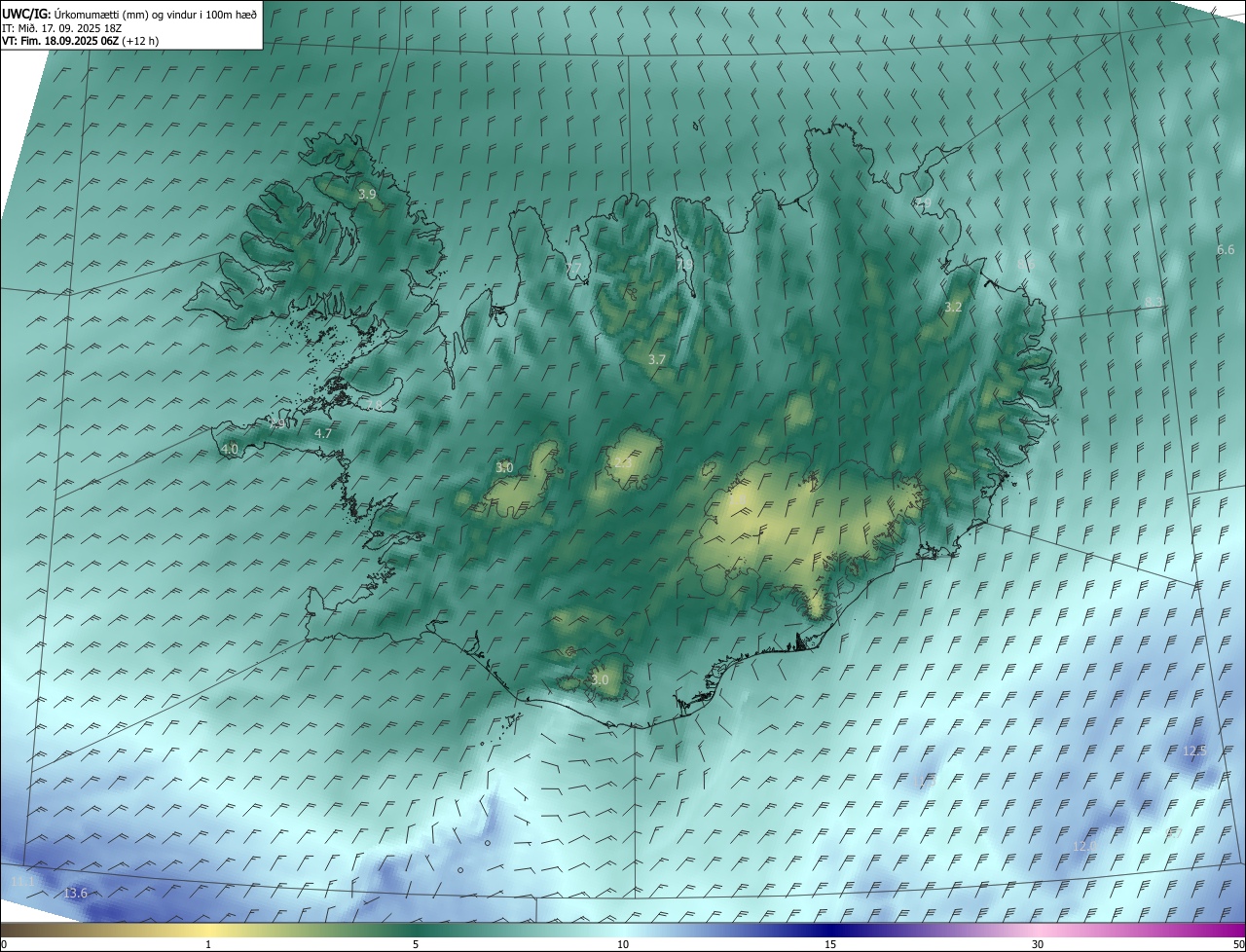This screenshot has width=1246, height=952.
Task: Select the 2.3 value on the central glacier
Action: pos(623,462)
